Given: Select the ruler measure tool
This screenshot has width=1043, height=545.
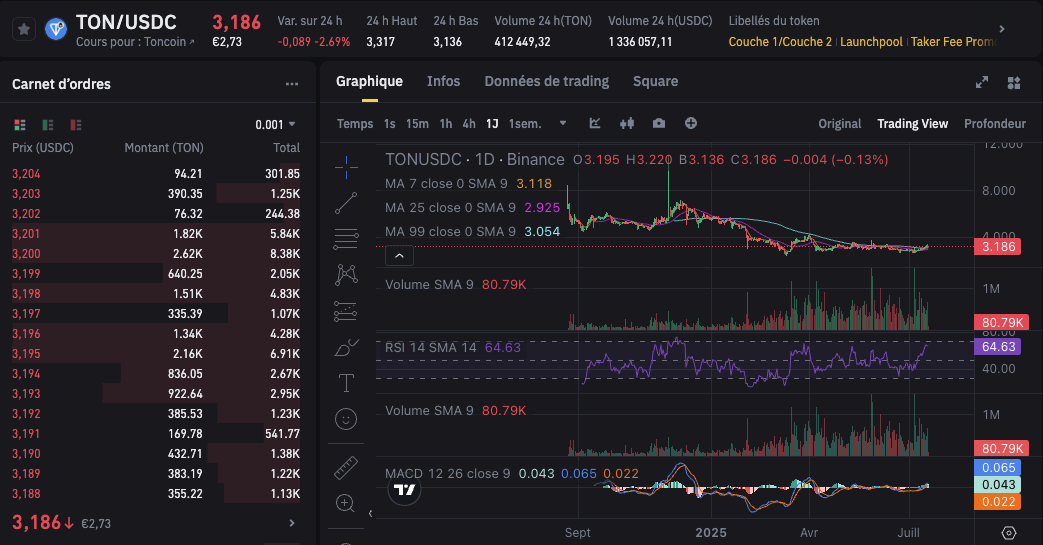Looking at the screenshot, I should click(346, 468).
